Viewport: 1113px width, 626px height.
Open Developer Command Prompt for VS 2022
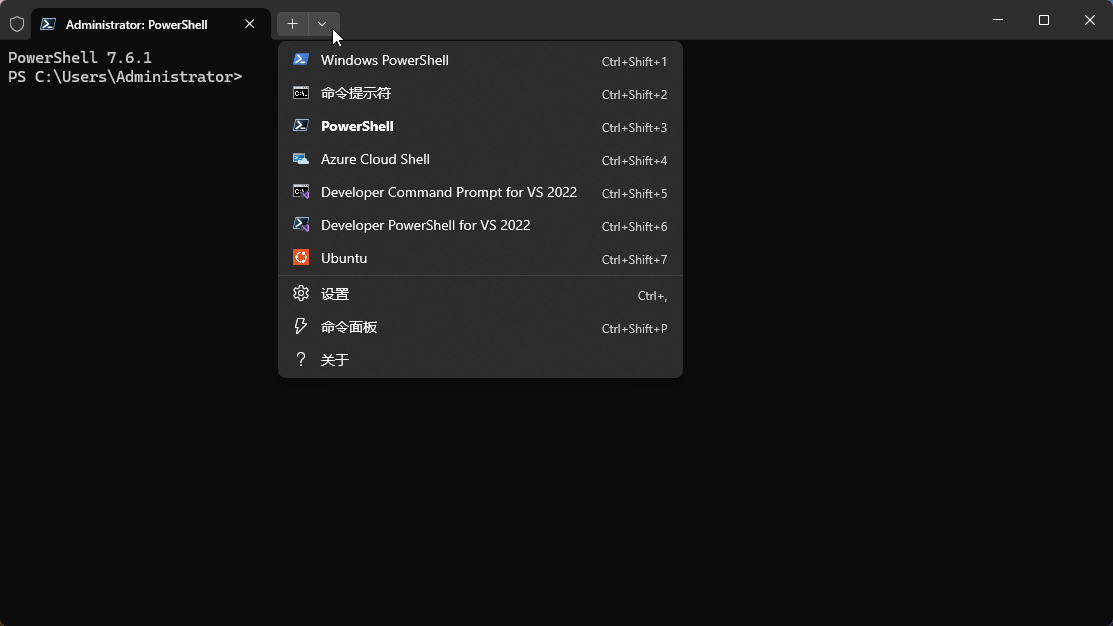pyautogui.click(x=481, y=192)
